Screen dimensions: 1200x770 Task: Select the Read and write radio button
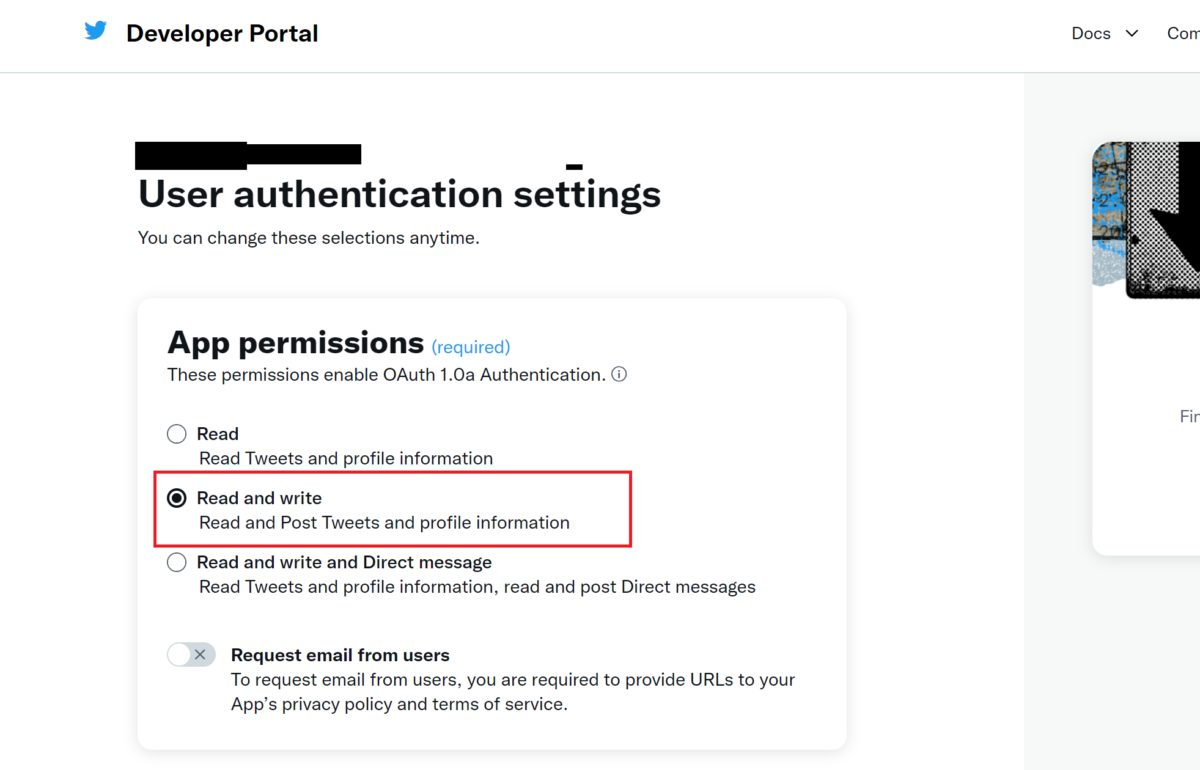coord(176,497)
